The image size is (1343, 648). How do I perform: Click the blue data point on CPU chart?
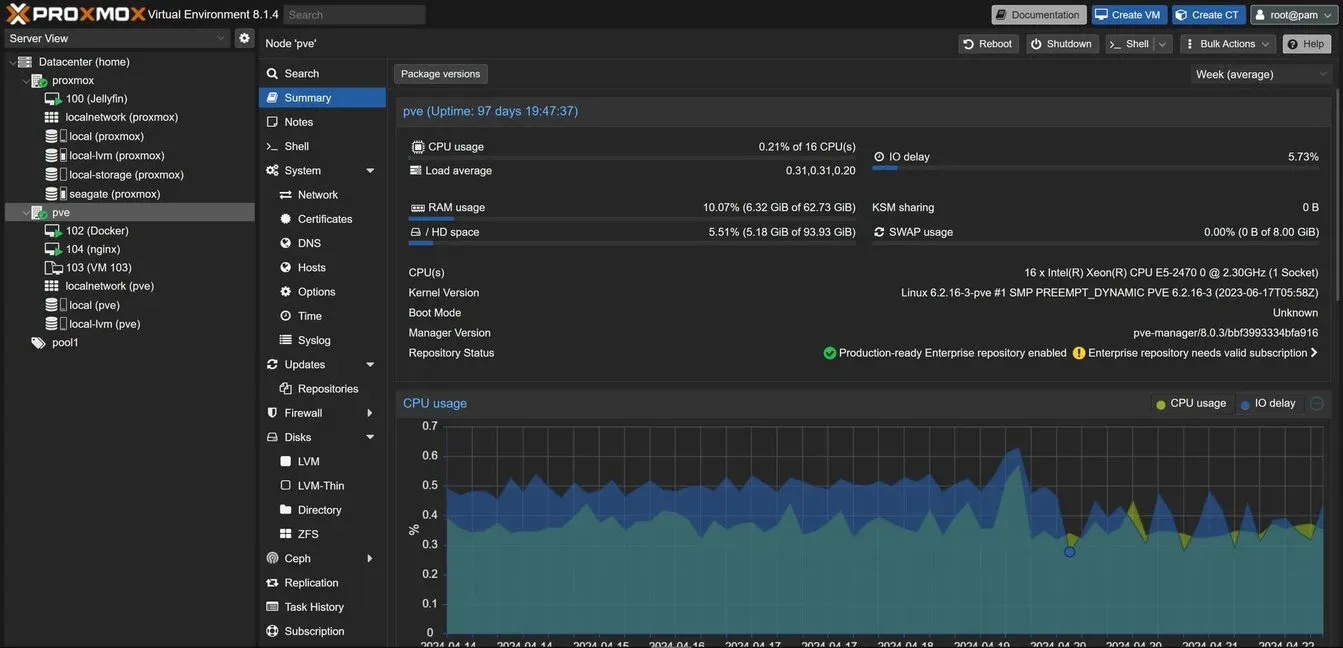point(1070,552)
